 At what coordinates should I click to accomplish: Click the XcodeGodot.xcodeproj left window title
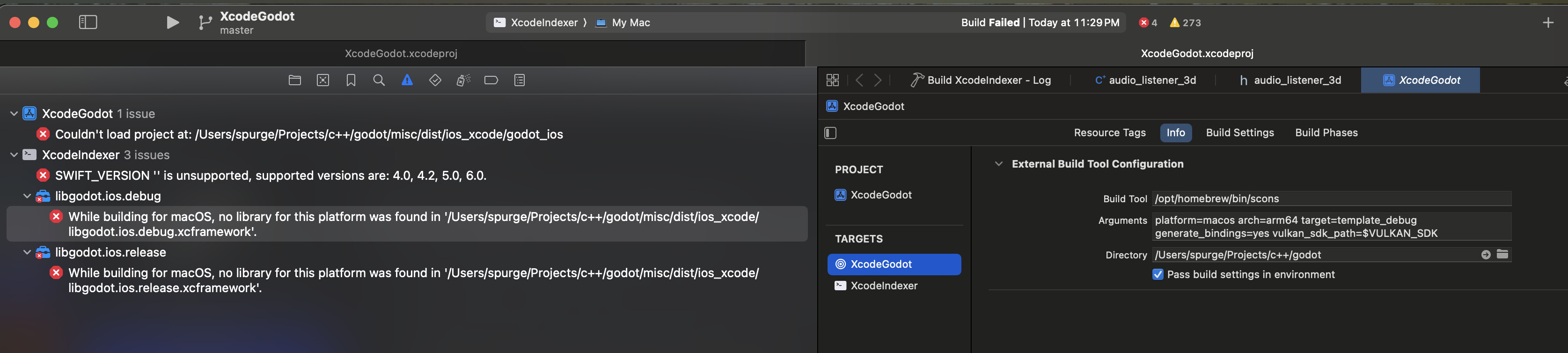pos(401,53)
